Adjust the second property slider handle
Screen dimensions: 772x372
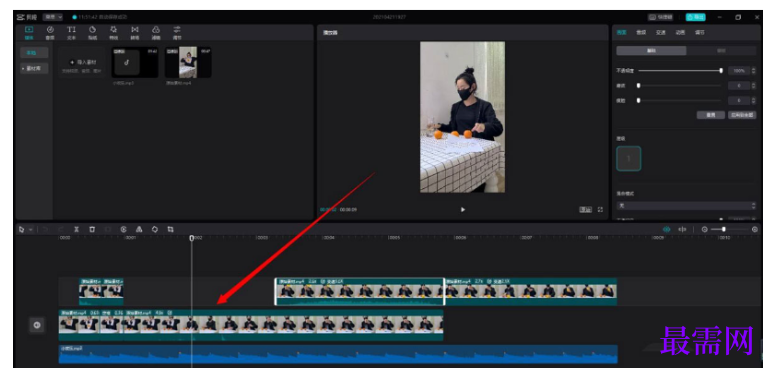tap(639, 86)
